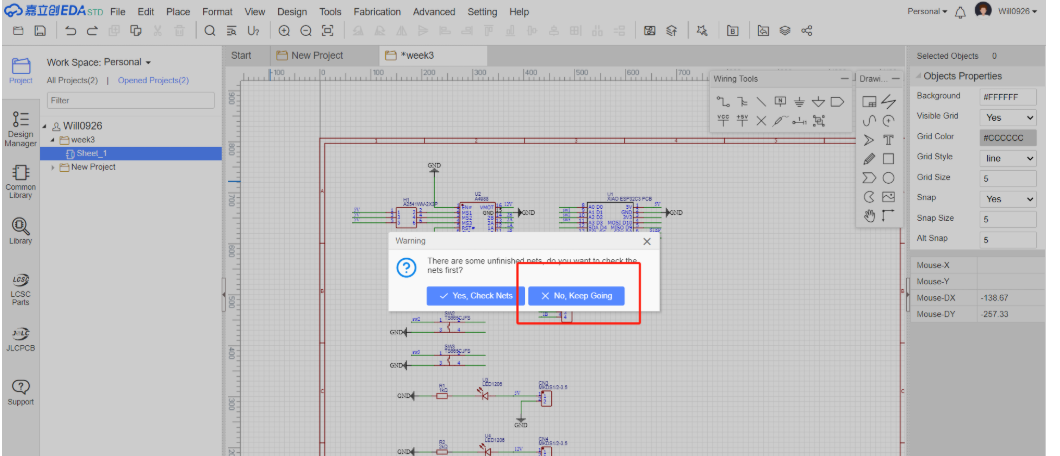Click the Grid Size input field
The height and width of the screenshot is (456, 1060).
(1008, 178)
